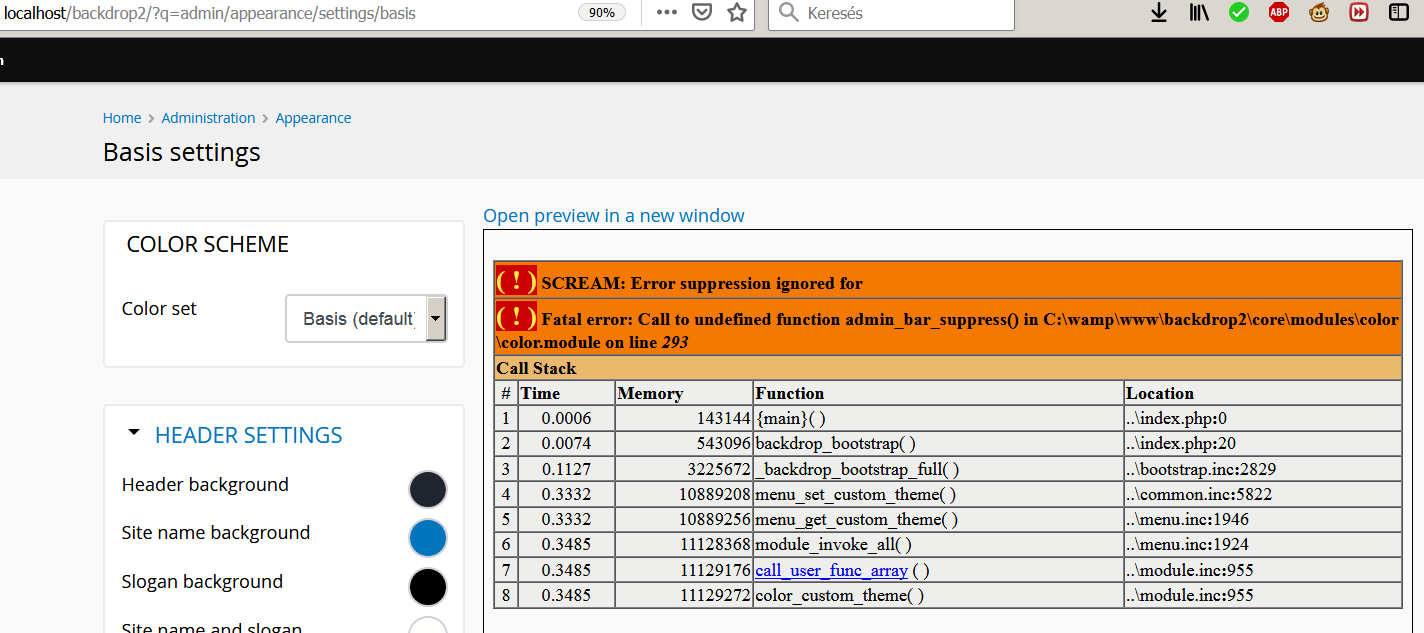This screenshot has width=1424, height=633.
Task: Click the Header background color swatch
Action: [428, 489]
